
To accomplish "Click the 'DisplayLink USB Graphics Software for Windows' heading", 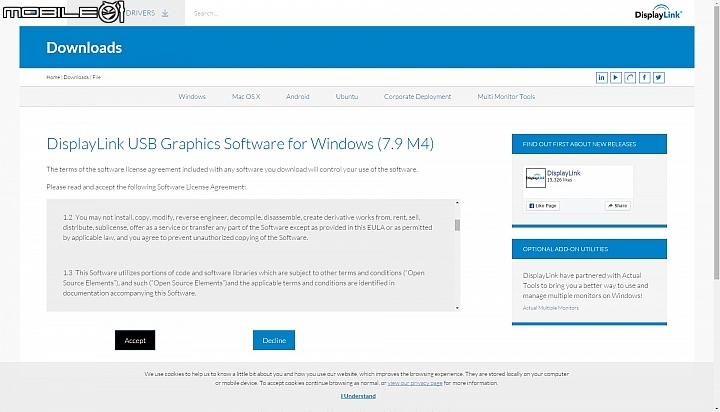I will tap(240, 144).
